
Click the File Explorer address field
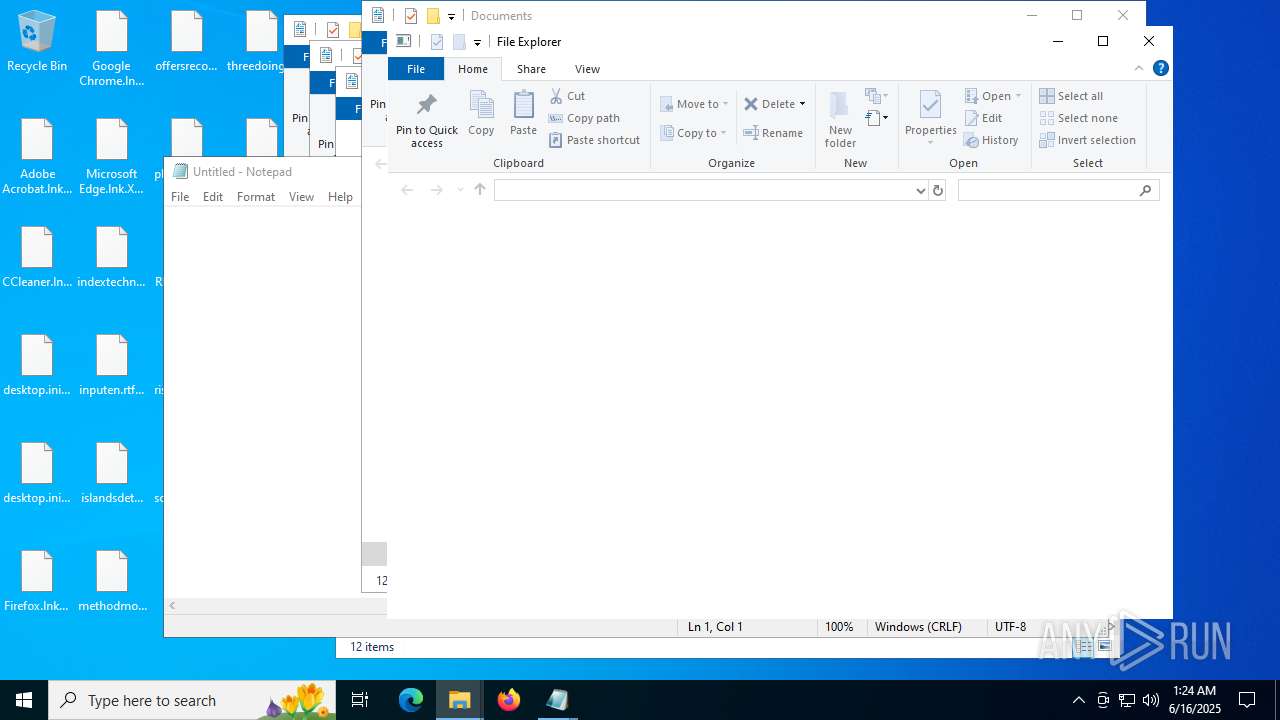tap(703, 190)
